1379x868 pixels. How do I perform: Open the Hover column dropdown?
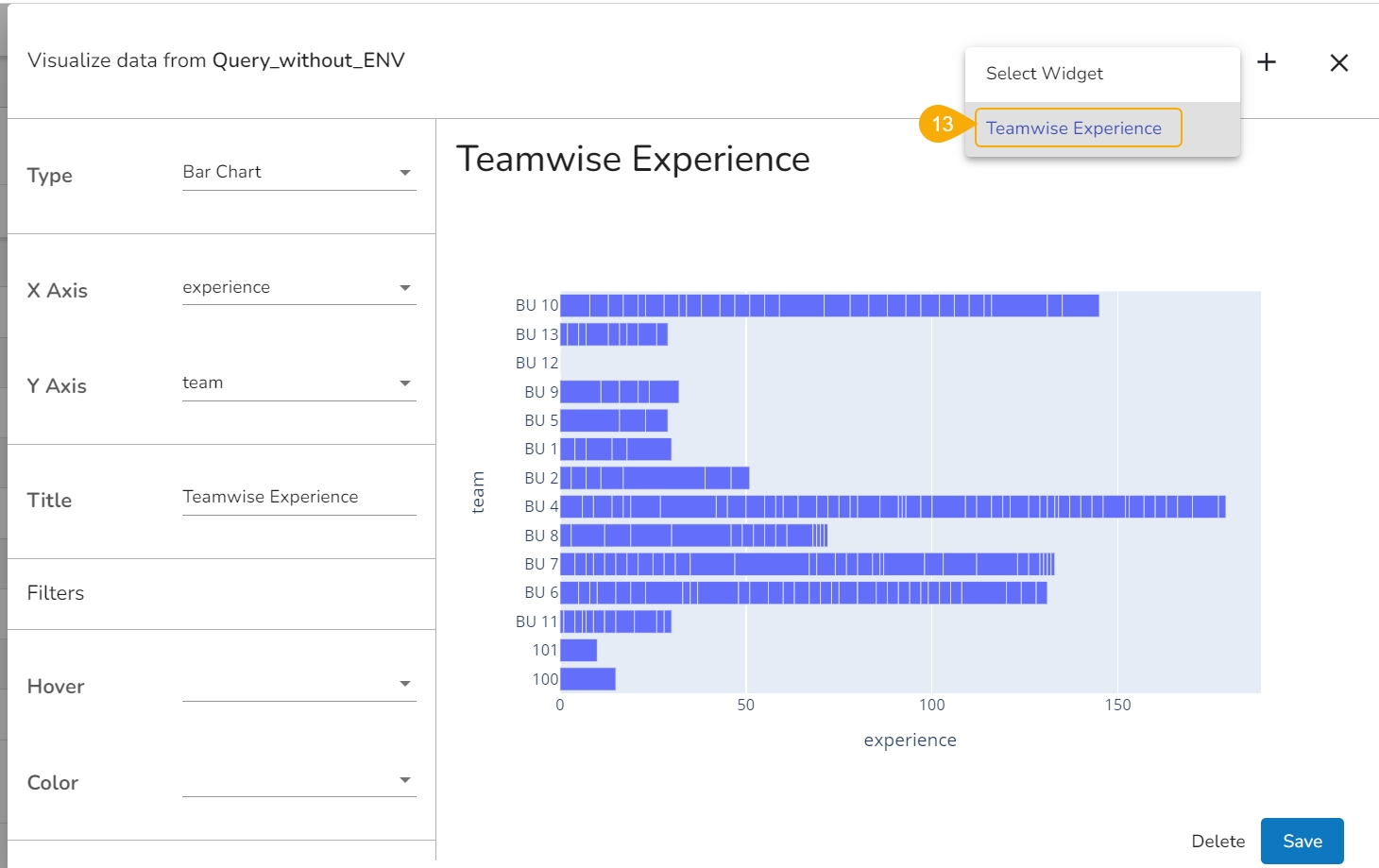click(298, 684)
